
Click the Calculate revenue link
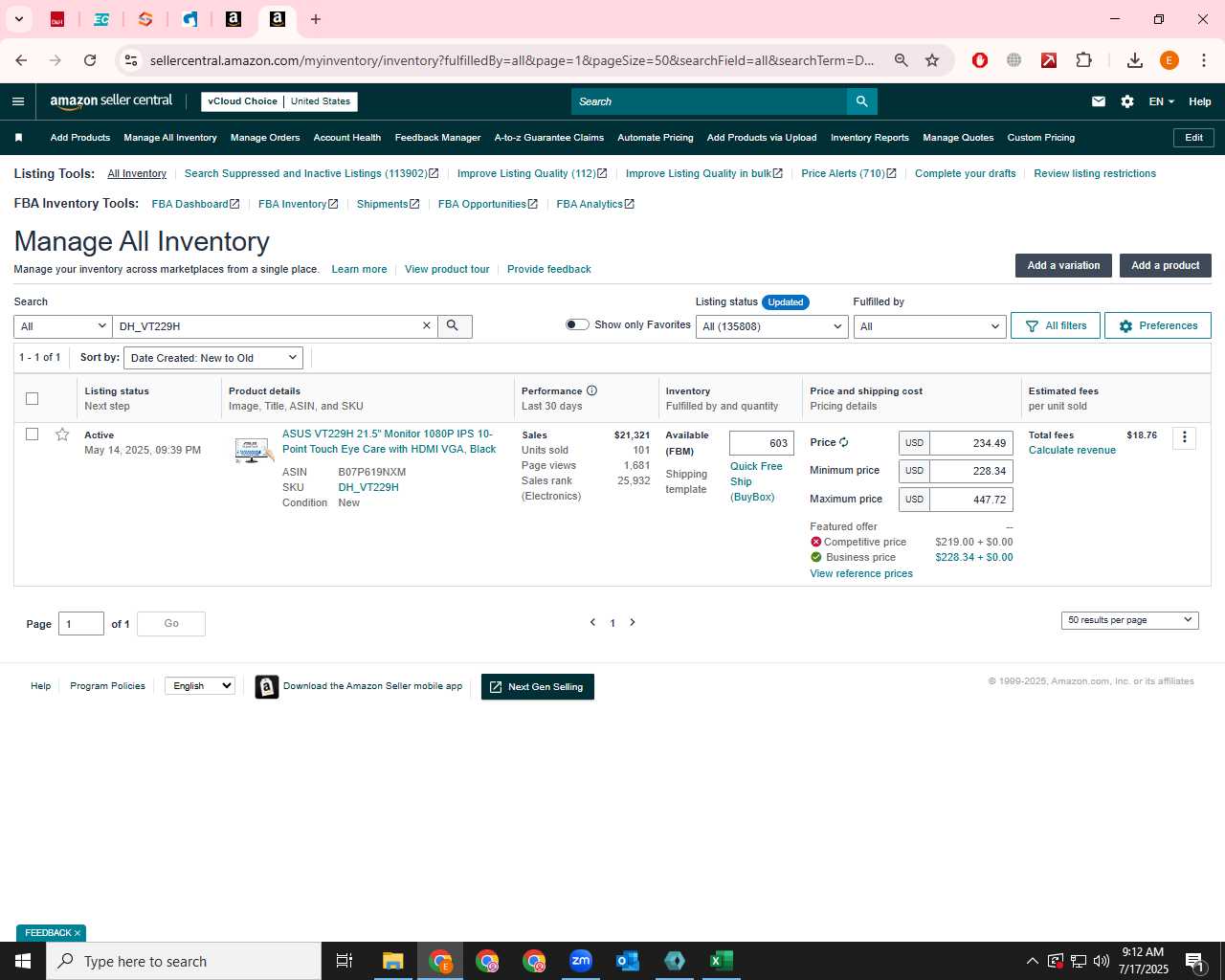1072,450
